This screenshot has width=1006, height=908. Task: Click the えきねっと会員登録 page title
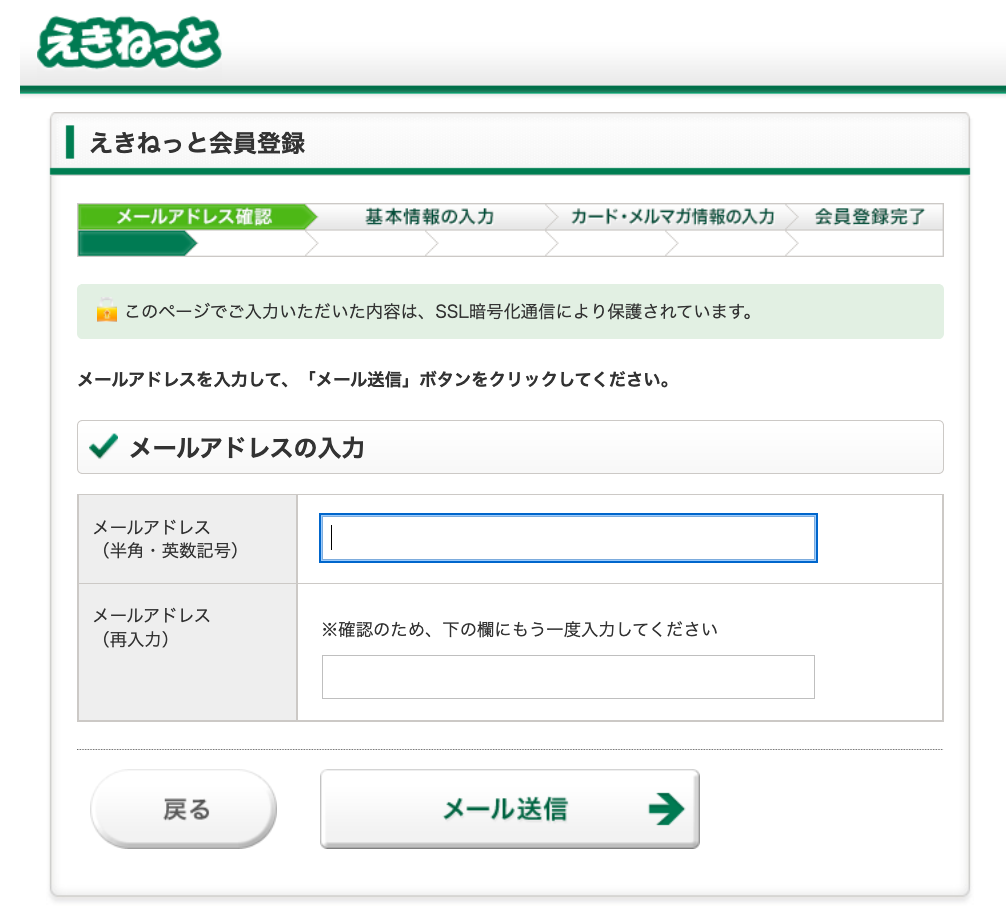point(197,143)
